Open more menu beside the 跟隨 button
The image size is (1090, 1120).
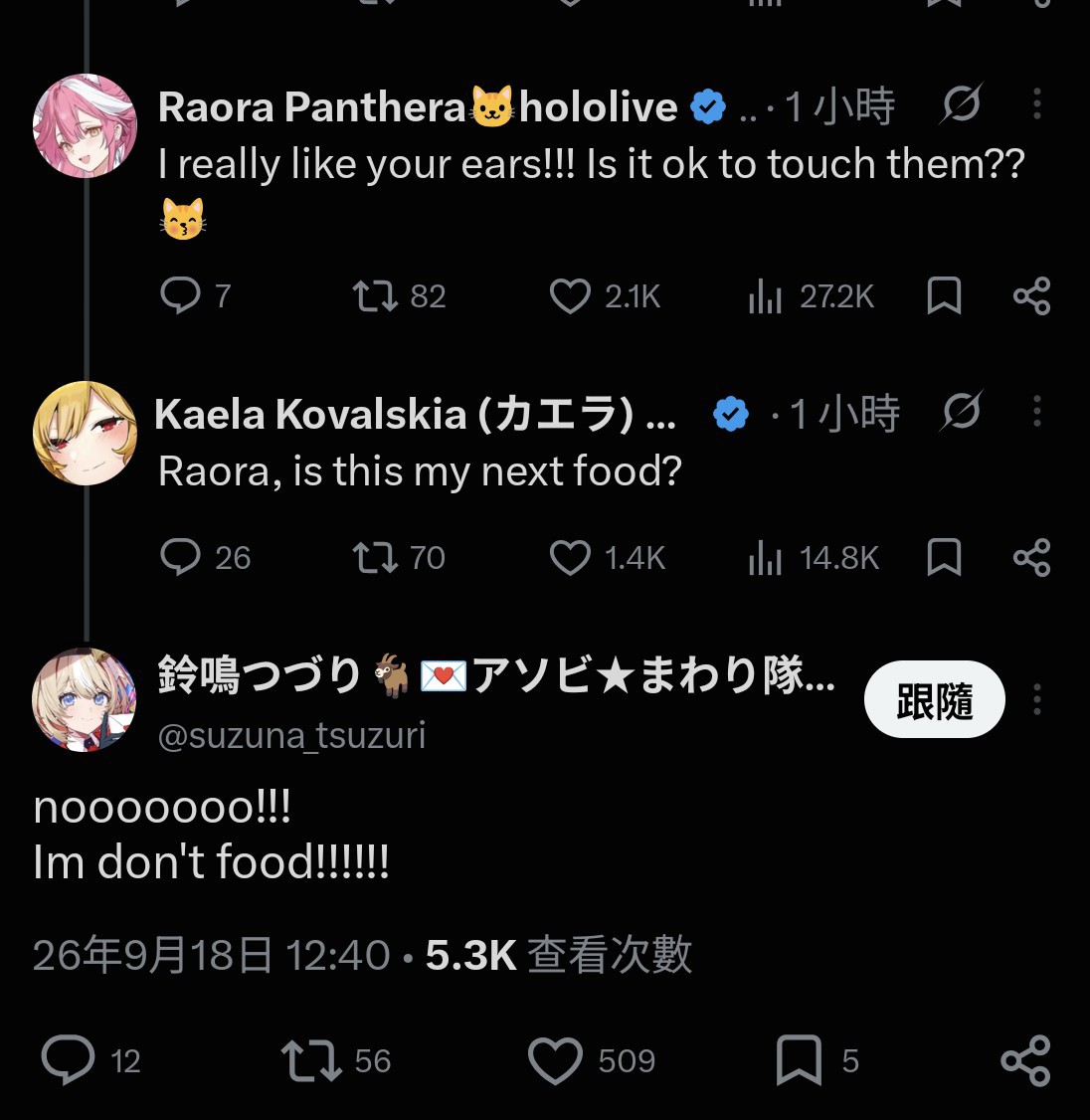tap(1037, 699)
